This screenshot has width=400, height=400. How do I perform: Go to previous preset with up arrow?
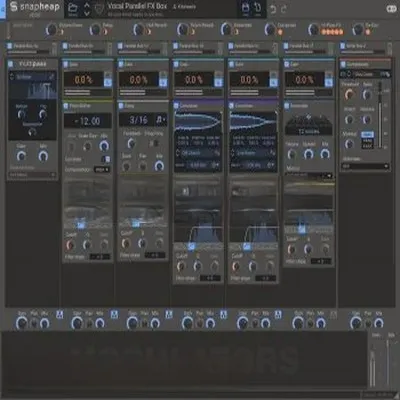pyautogui.click(x=87, y=5)
